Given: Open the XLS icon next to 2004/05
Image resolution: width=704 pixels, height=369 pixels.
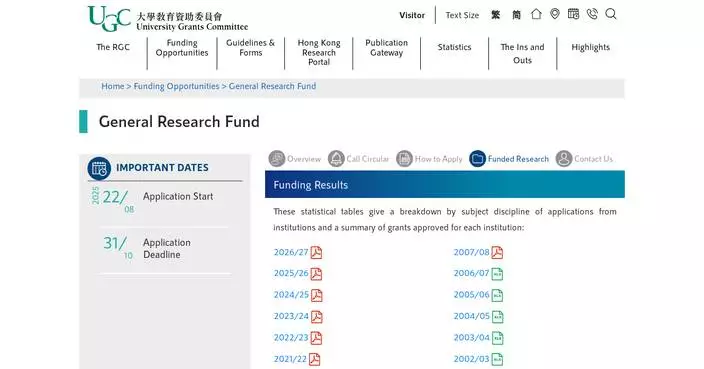Looking at the screenshot, I should 498,317.
